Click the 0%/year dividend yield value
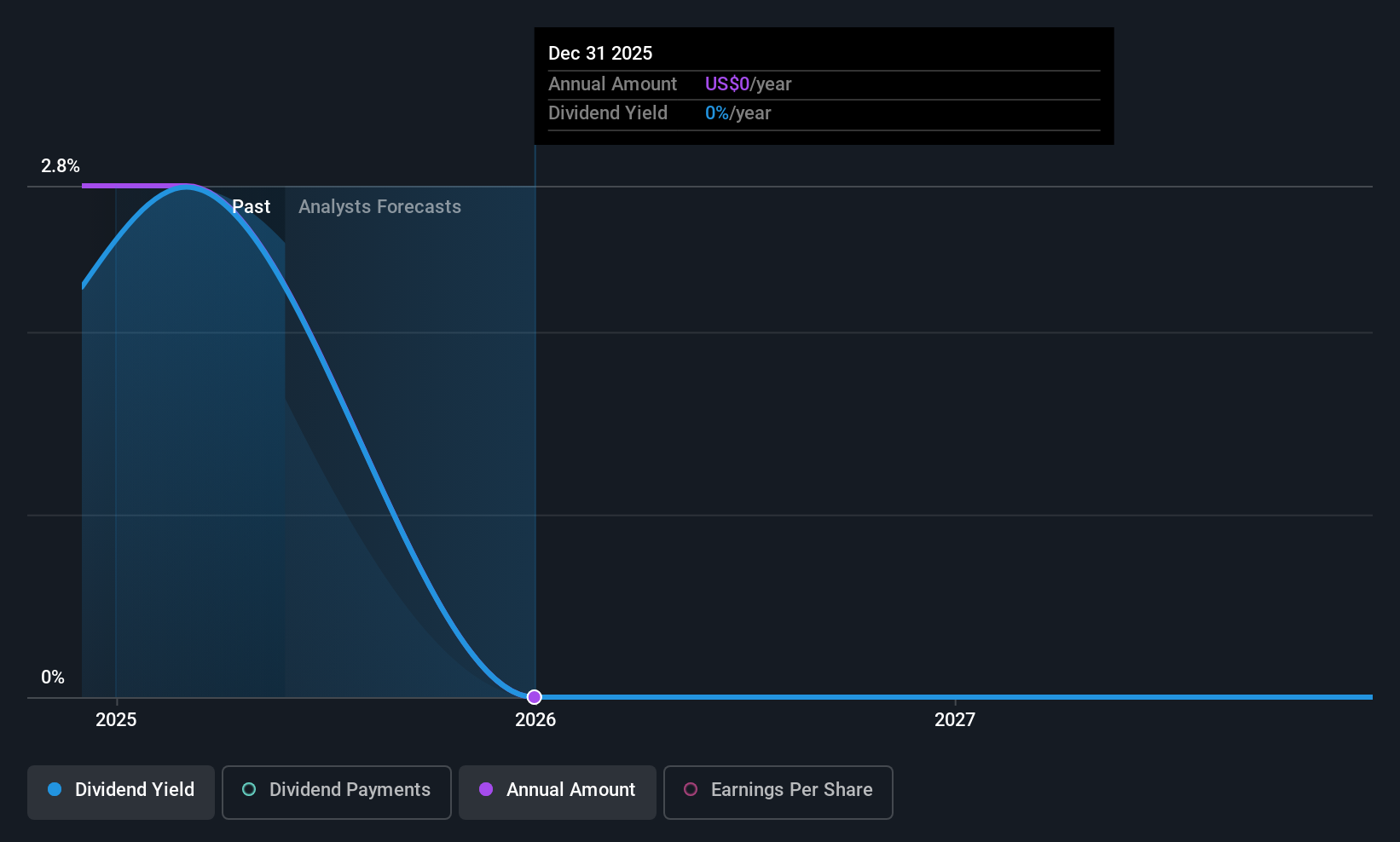The width and height of the screenshot is (1400, 842). [738, 112]
